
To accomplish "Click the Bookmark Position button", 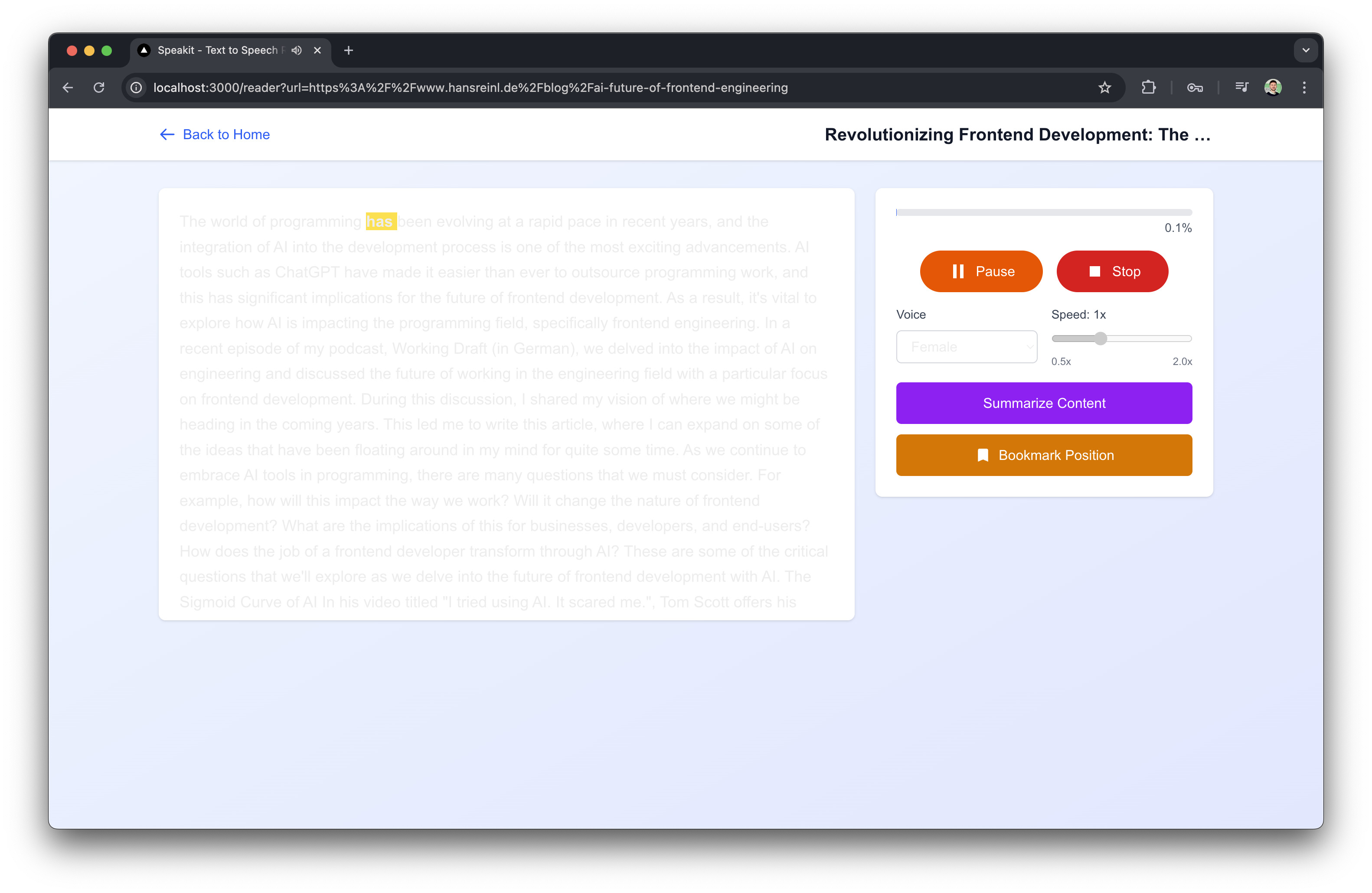I will 1043,455.
